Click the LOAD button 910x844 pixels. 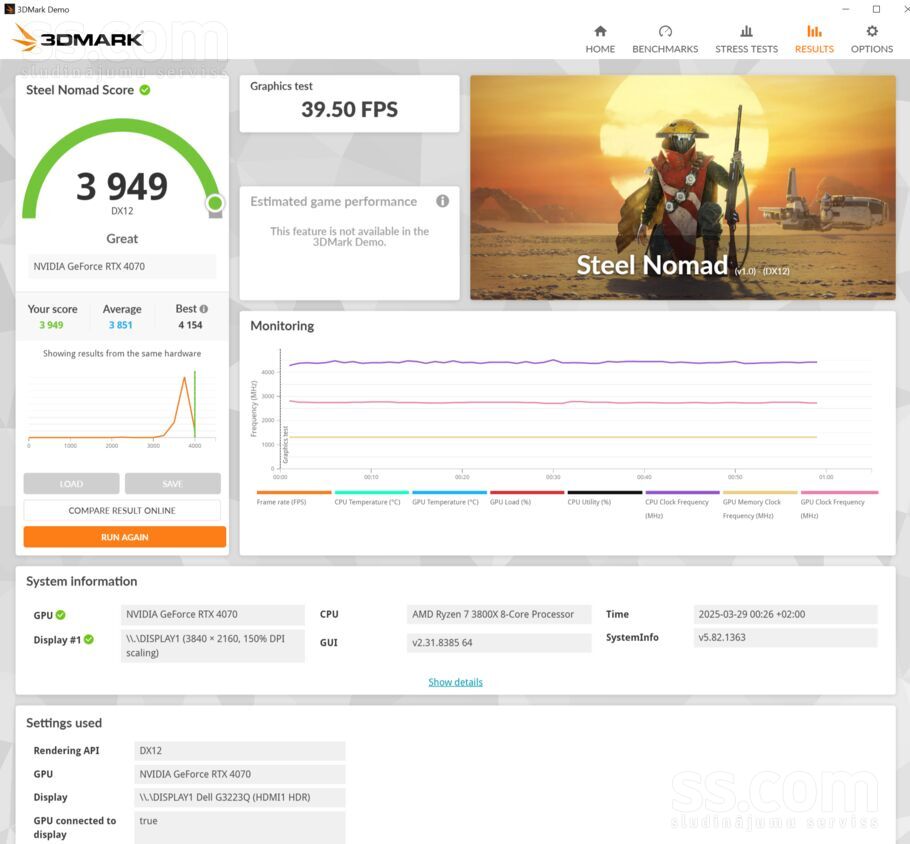(71, 484)
